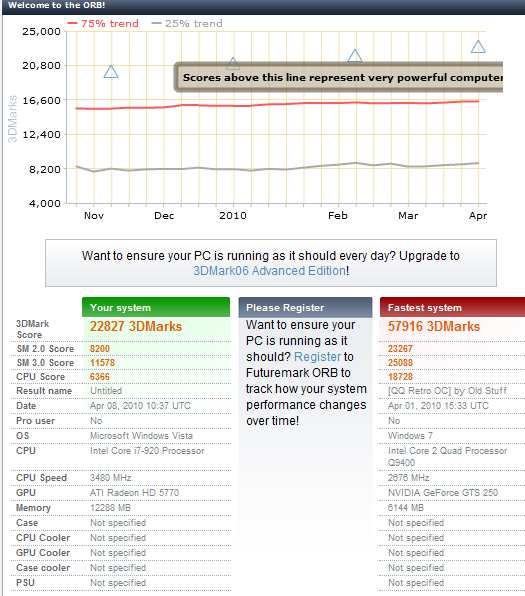
Task: Click the Memory row label
Action: [x=33, y=508]
